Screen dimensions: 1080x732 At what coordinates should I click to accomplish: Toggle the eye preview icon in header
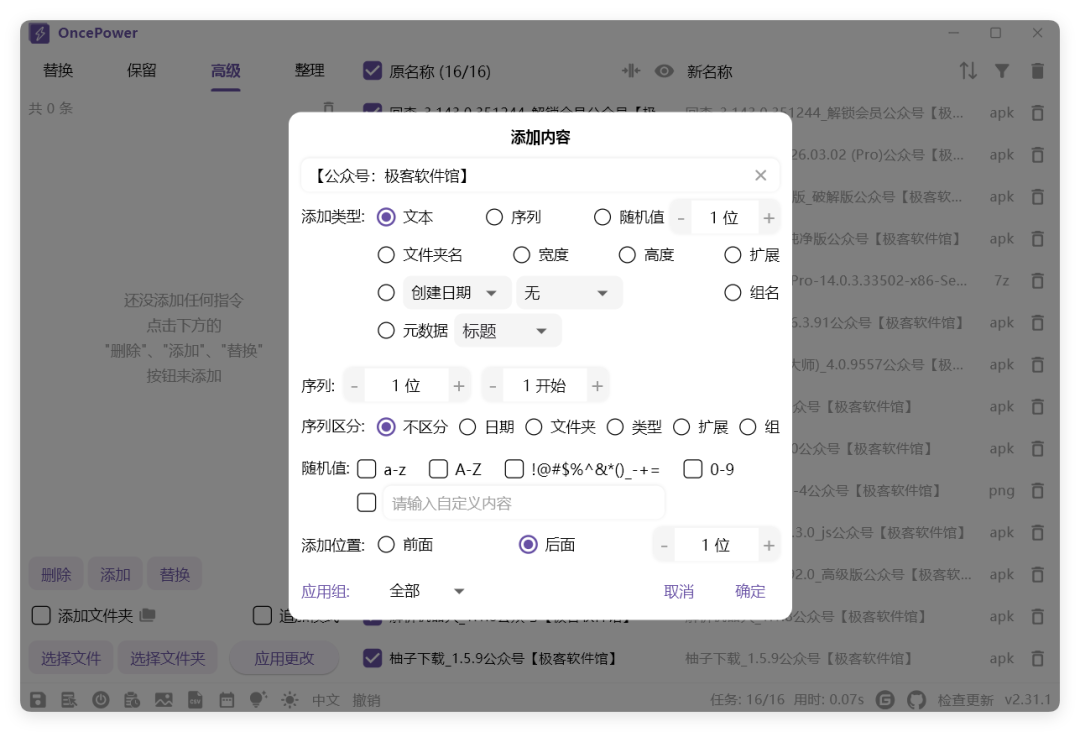click(664, 71)
